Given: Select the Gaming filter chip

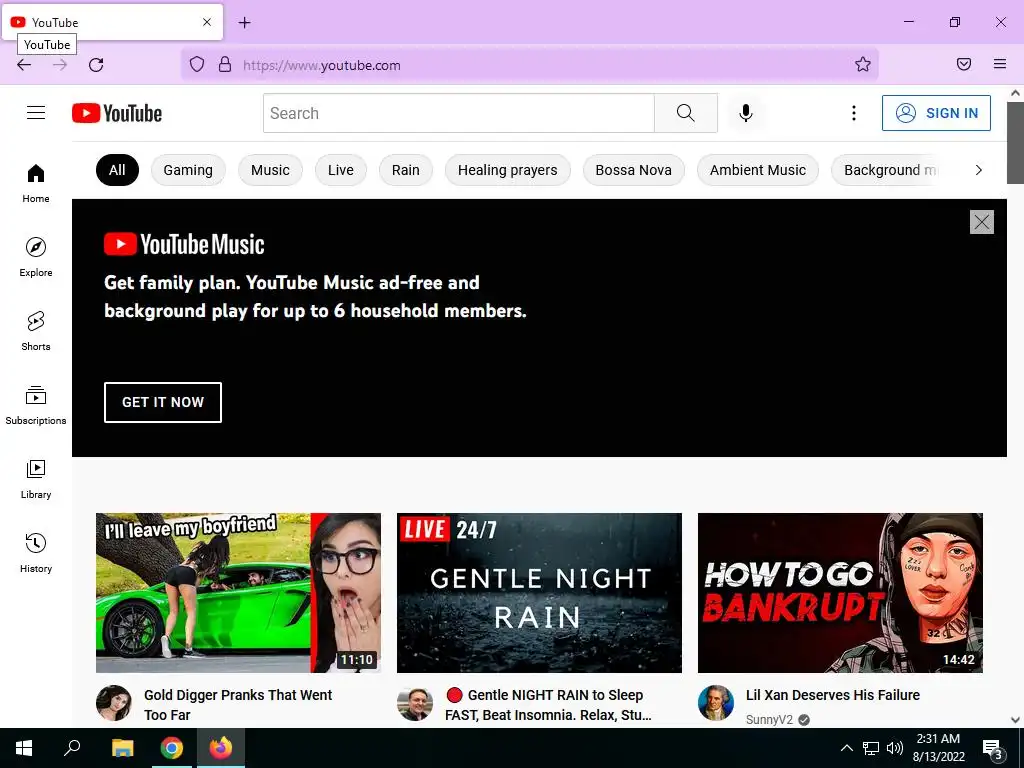Looking at the screenshot, I should [188, 170].
